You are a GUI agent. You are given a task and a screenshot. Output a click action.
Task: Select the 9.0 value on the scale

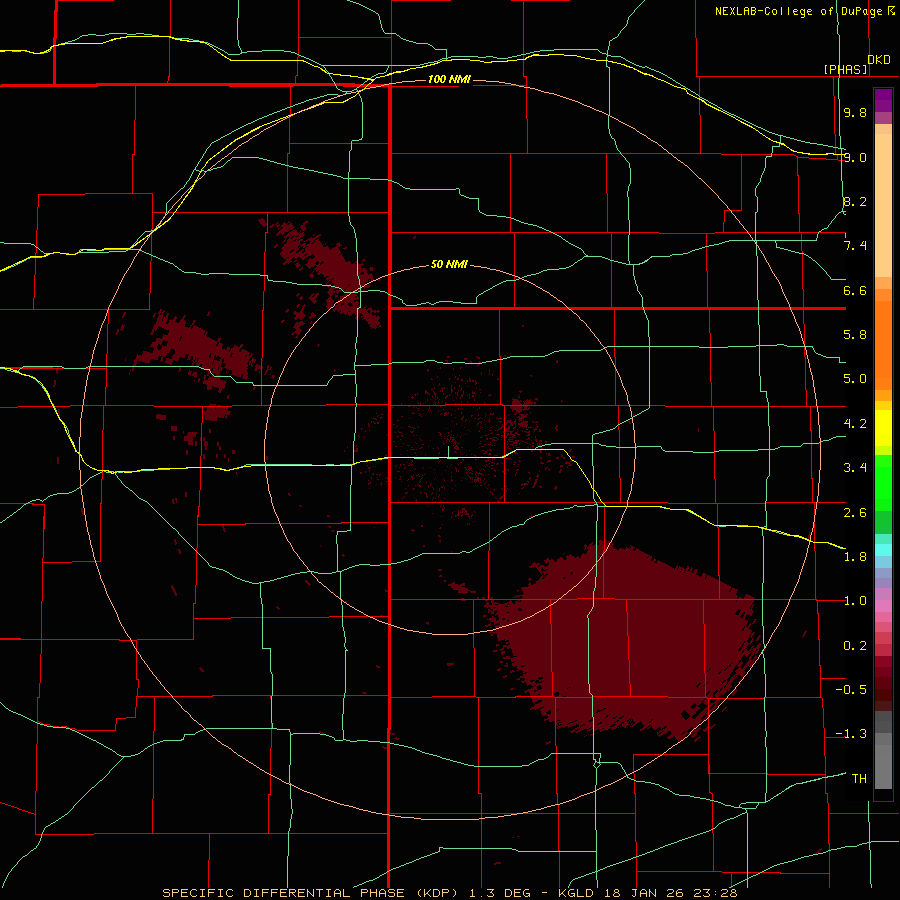click(x=855, y=157)
